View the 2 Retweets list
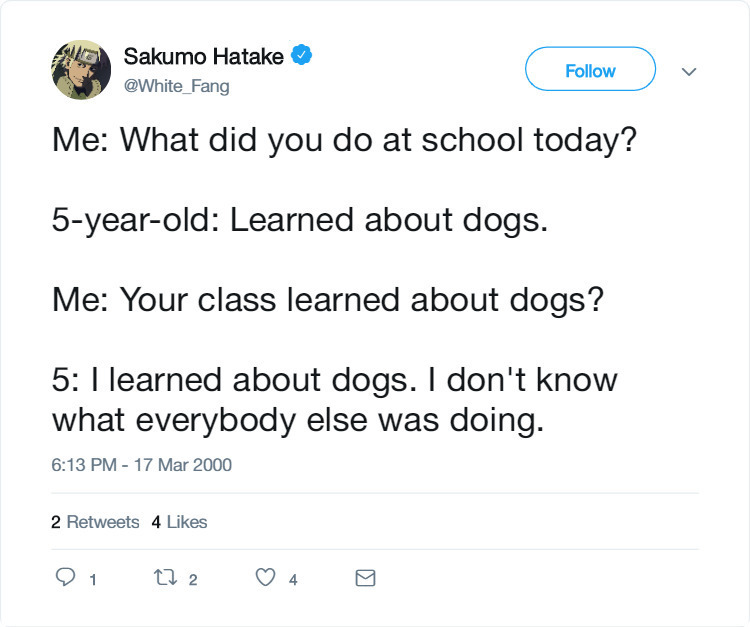The width and height of the screenshot is (750, 627). (95, 521)
